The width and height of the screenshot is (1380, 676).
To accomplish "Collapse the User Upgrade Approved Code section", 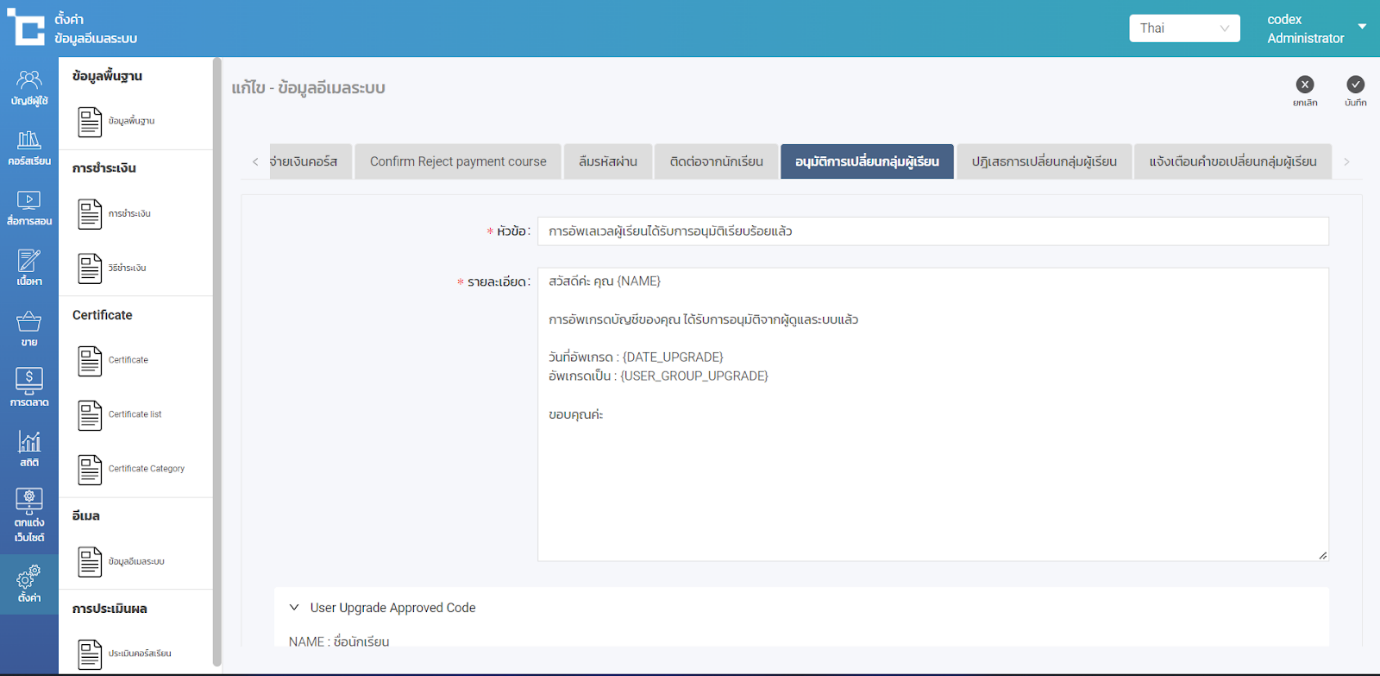I will 294,607.
